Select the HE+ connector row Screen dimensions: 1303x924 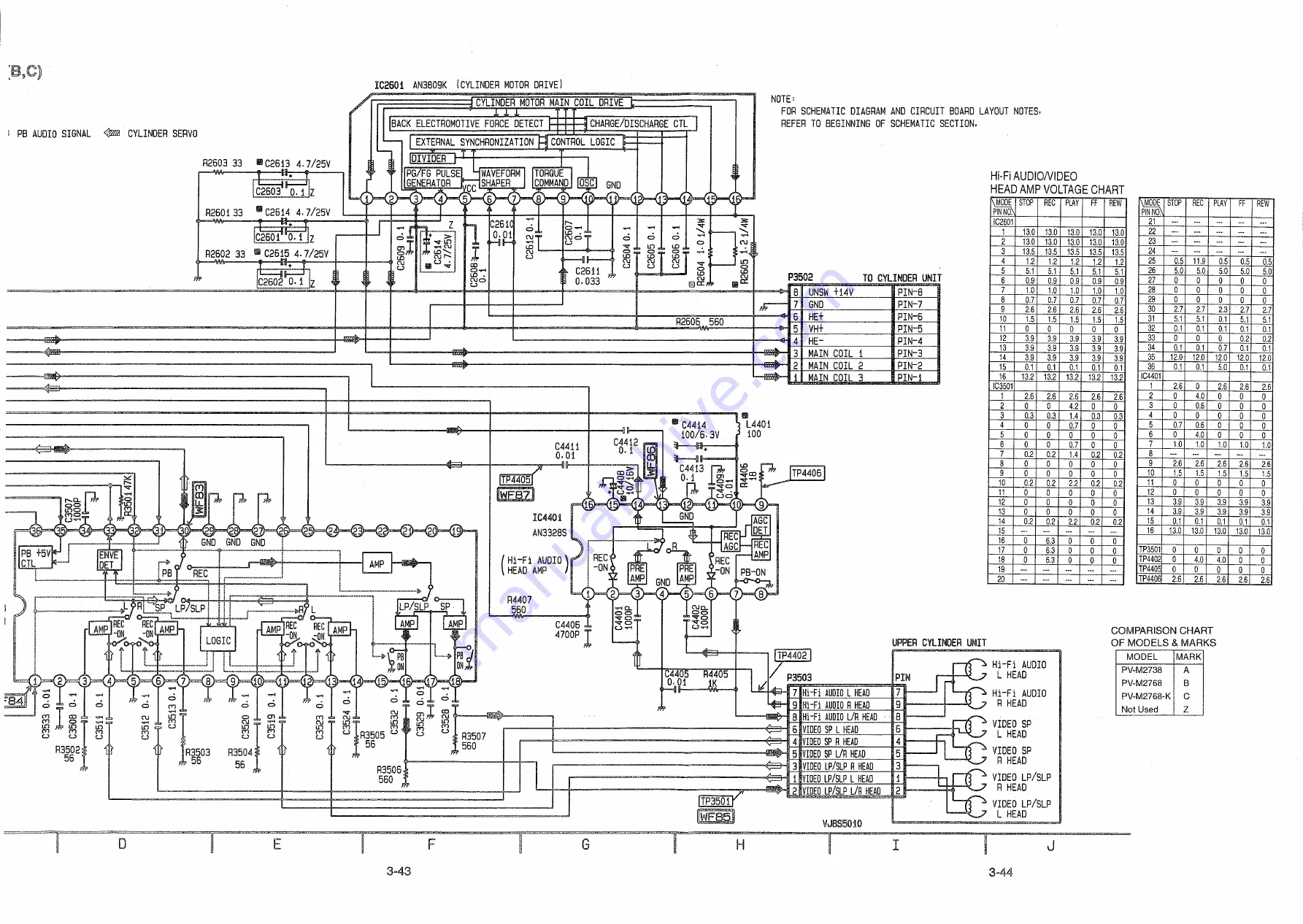click(864, 317)
